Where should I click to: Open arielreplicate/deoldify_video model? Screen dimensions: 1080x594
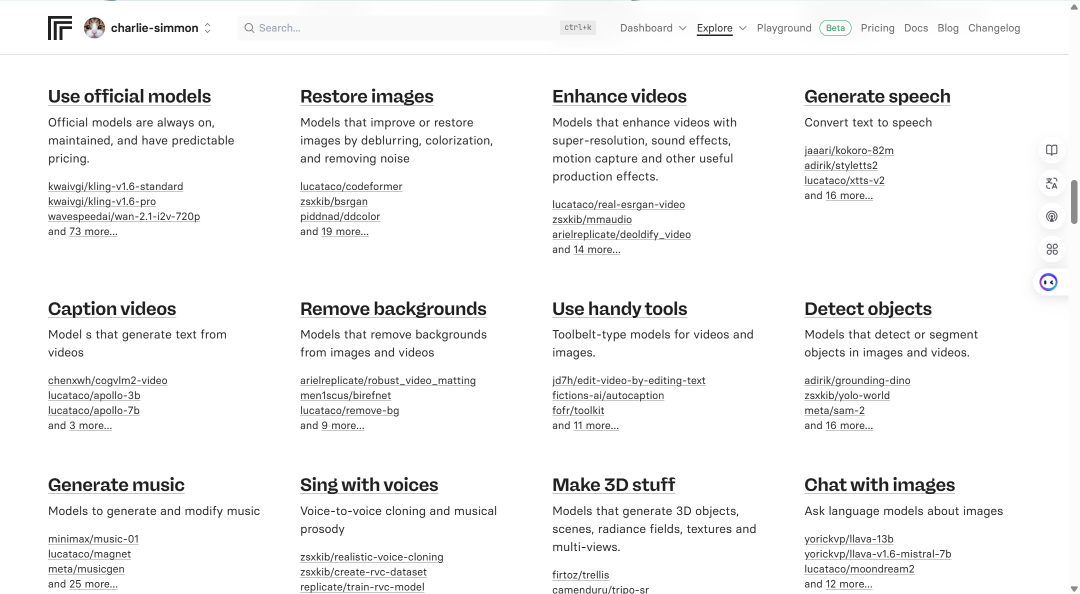(621, 234)
